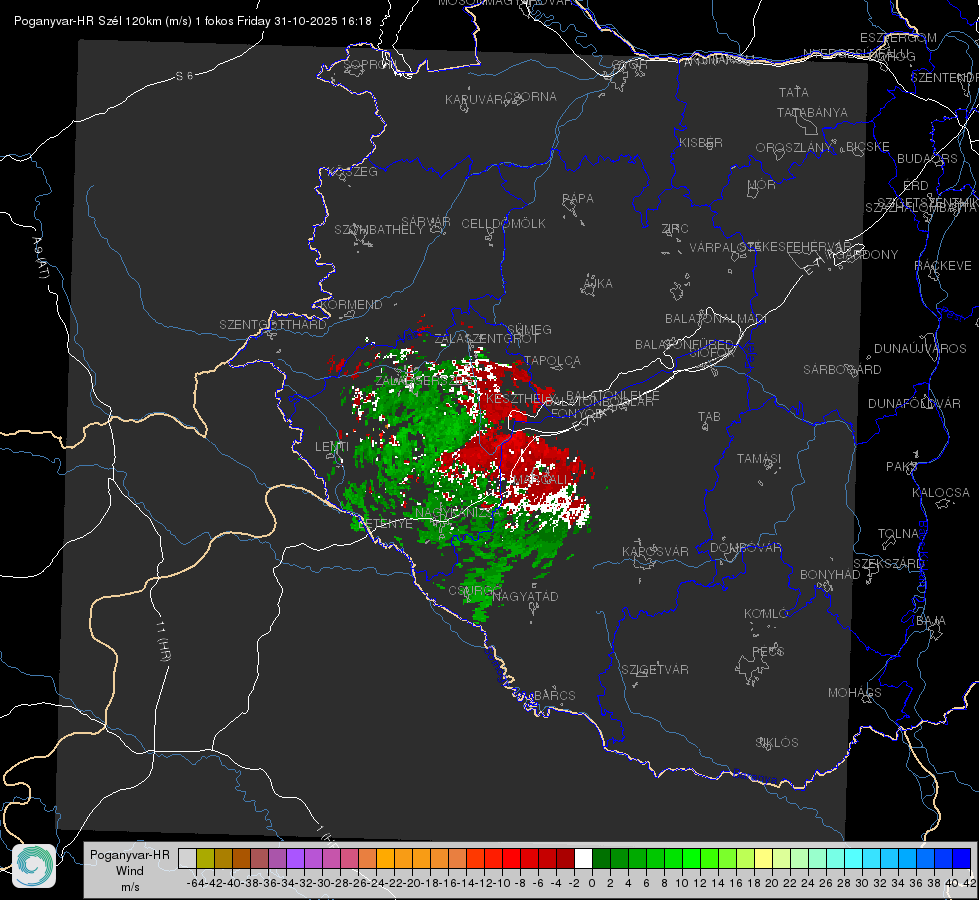Click the -64 legend value label
The width and height of the screenshot is (979, 900).
(195, 883)
